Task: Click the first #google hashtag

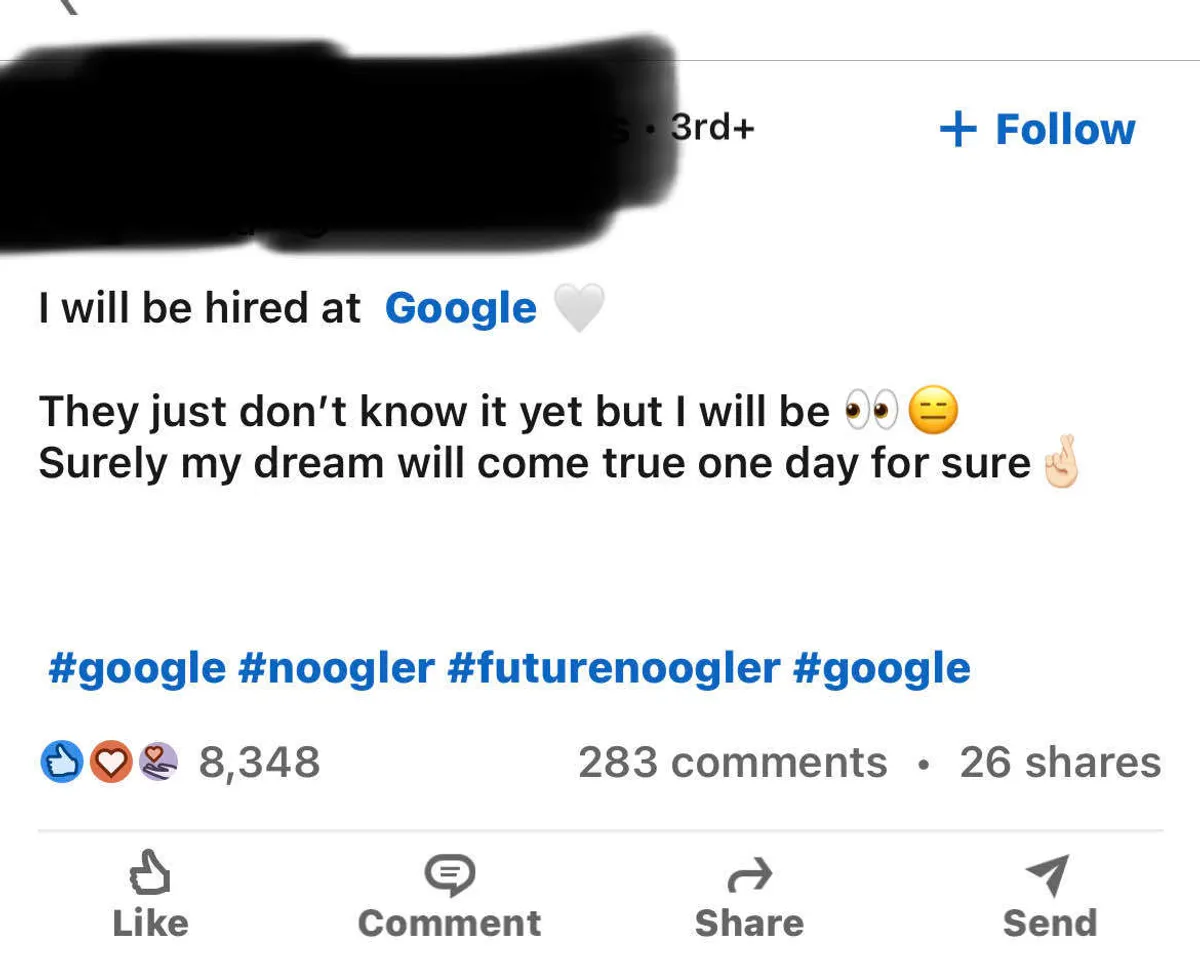Action: point(137,668)
